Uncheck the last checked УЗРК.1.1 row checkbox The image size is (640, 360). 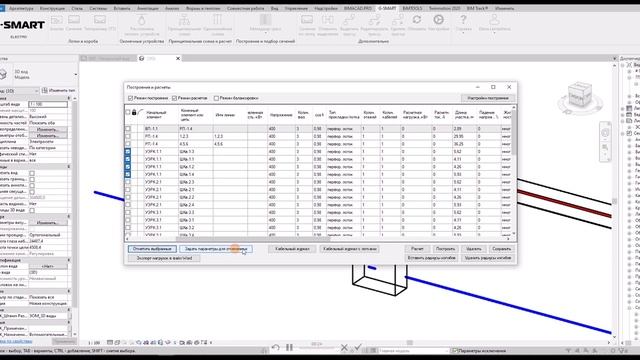[128, 174]
